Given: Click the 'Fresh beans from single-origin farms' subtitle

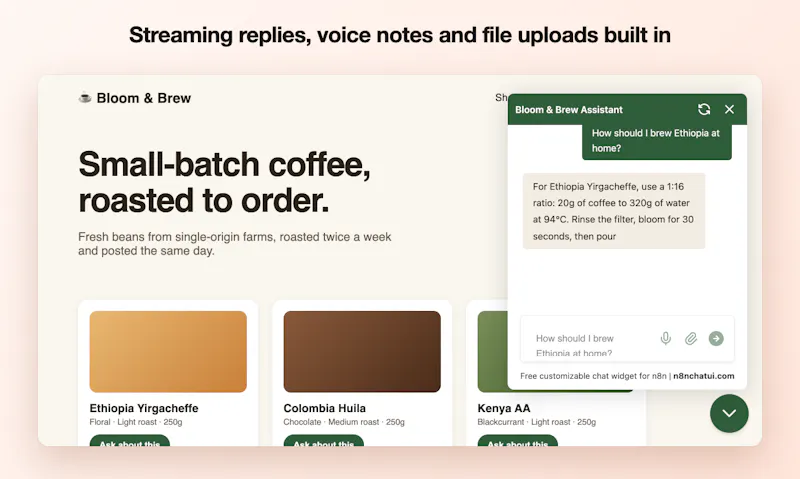Looking at the screenshot, I should pos(235,244).
